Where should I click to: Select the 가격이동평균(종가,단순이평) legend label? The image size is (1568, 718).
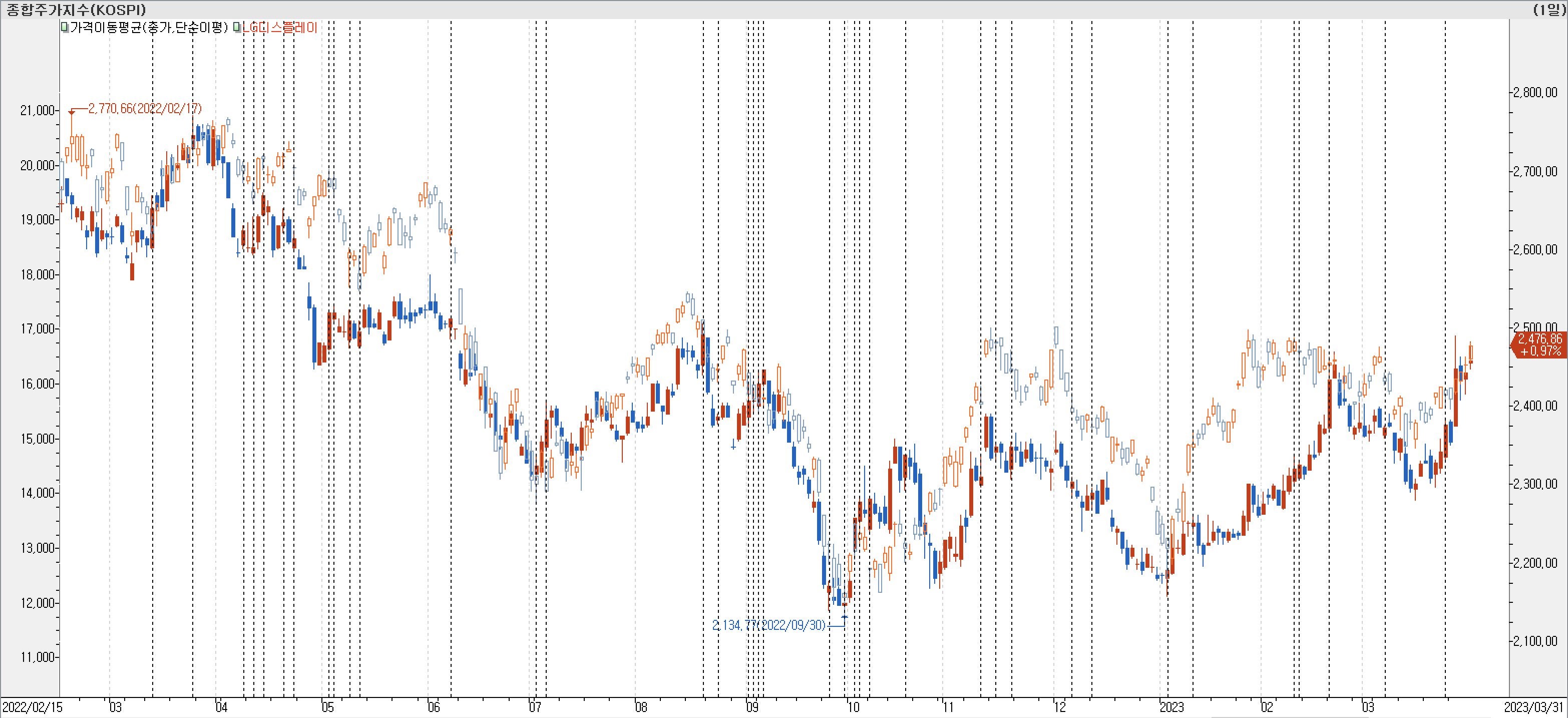(x=149, y=28)
